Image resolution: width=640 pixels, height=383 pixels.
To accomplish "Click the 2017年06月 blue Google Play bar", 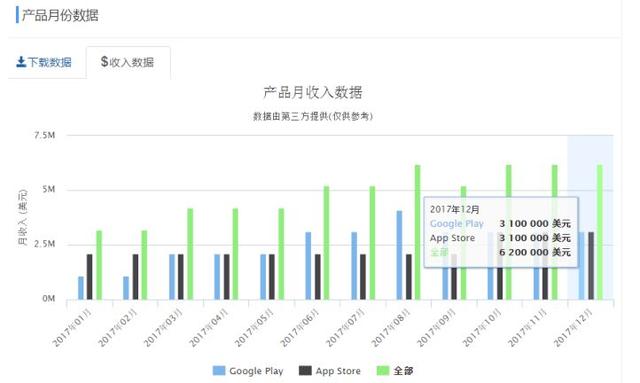I will coord(308,266).
